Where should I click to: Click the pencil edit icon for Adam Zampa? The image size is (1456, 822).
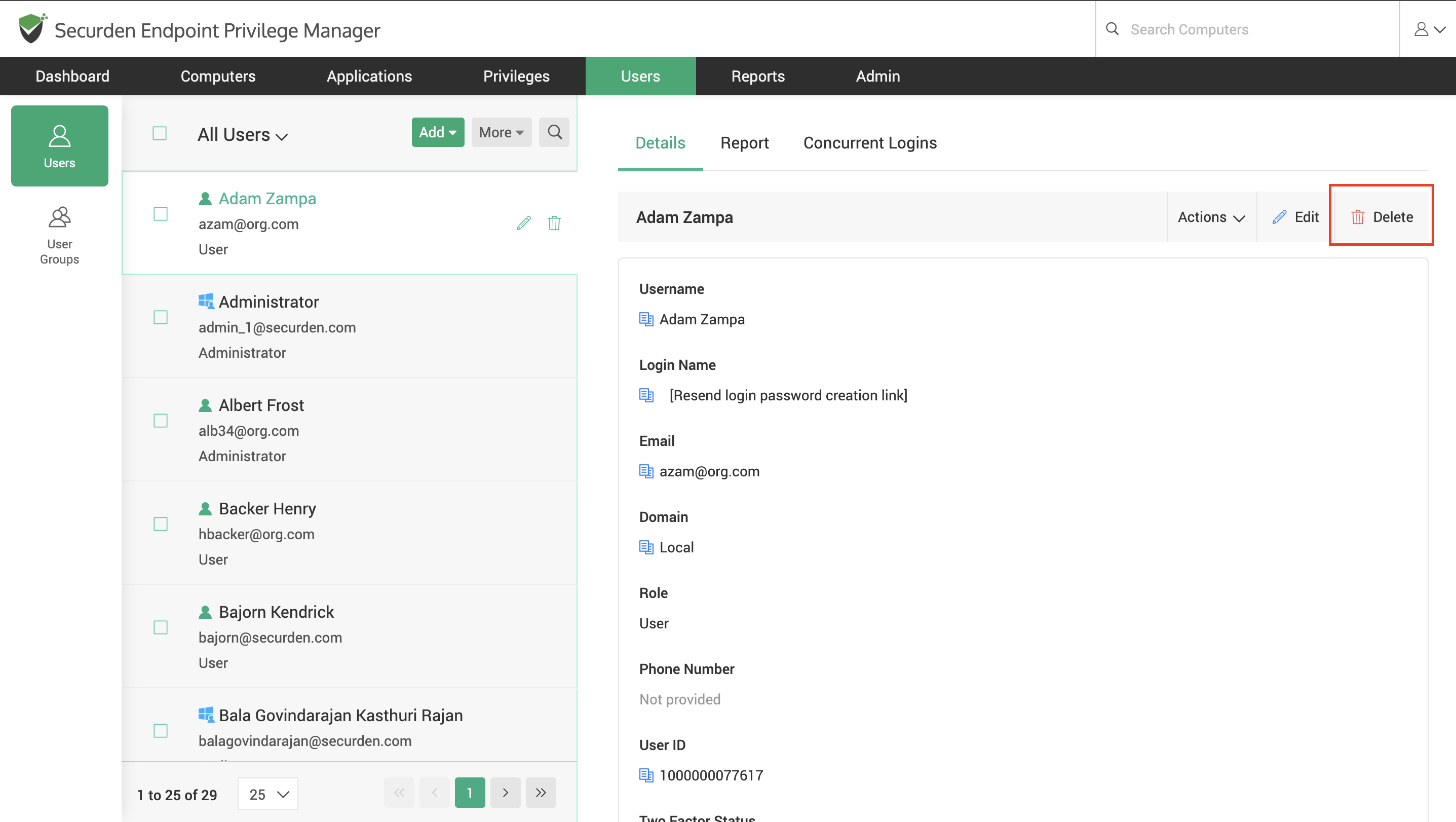point(523,223)
